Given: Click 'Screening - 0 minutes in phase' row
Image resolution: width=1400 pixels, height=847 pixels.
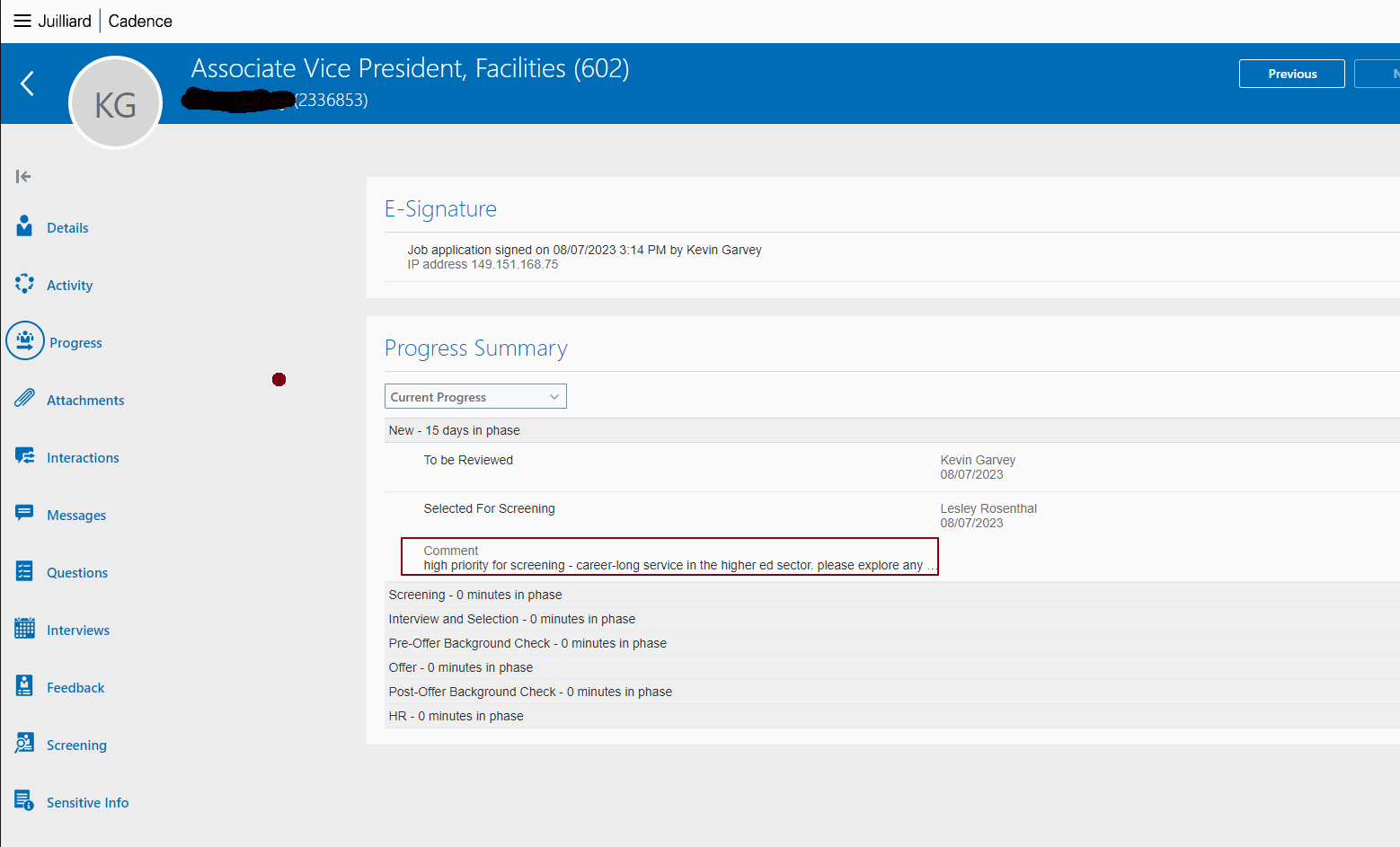Looking at the screenshot, I should click(891, 595).
